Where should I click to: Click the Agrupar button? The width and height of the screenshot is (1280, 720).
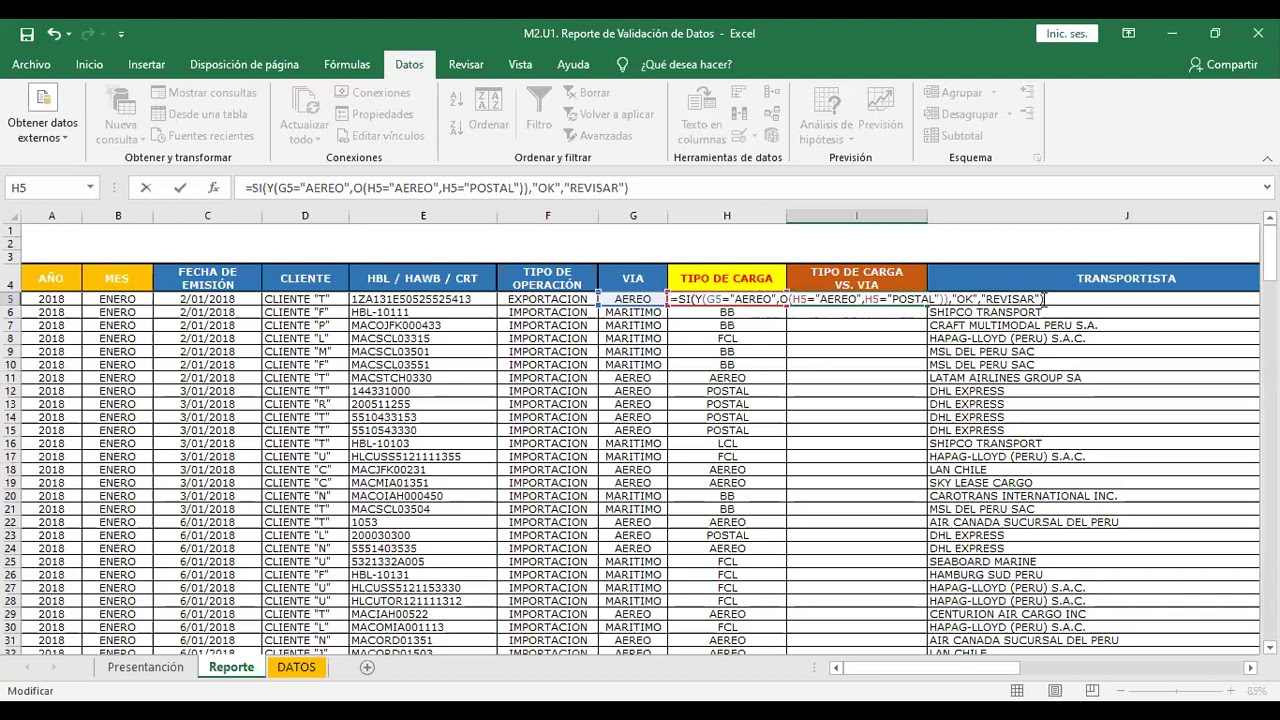coord(954,93)
